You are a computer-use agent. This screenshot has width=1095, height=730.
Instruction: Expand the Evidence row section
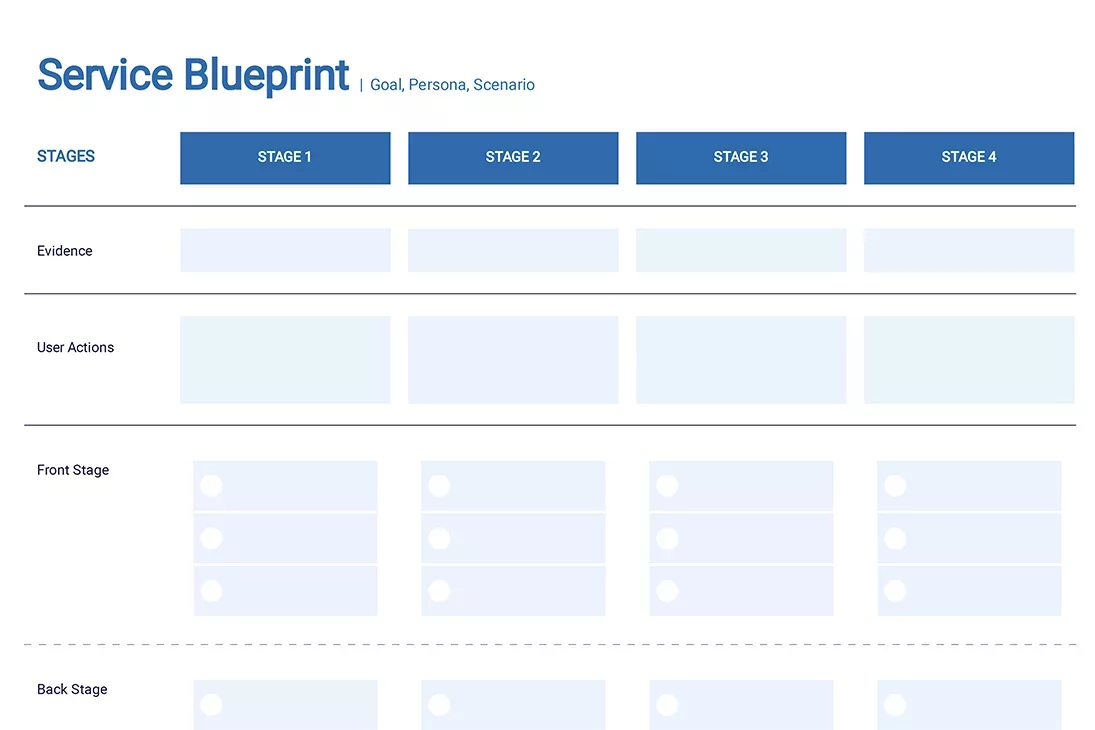64,251
